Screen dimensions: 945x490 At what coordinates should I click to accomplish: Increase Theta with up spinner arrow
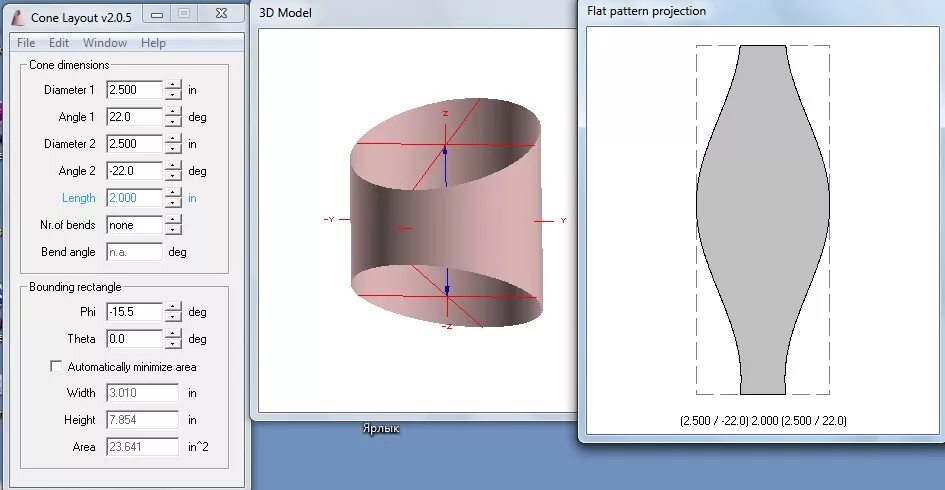pos(173,335)
